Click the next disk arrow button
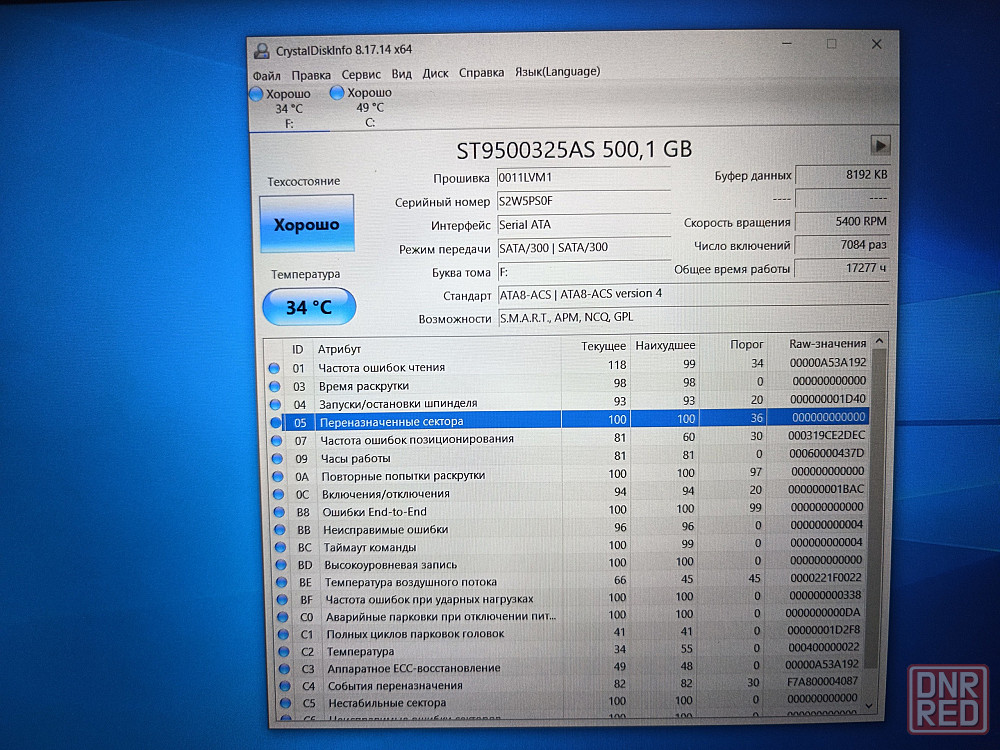 [880, 145]
